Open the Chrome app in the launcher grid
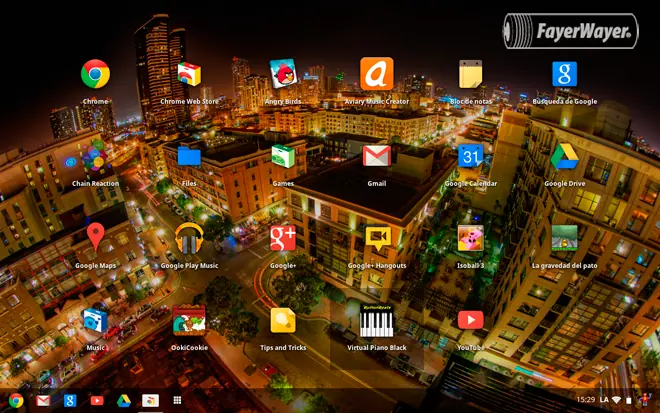The width and height of the screenshot is (660, 413). [96, 74]
